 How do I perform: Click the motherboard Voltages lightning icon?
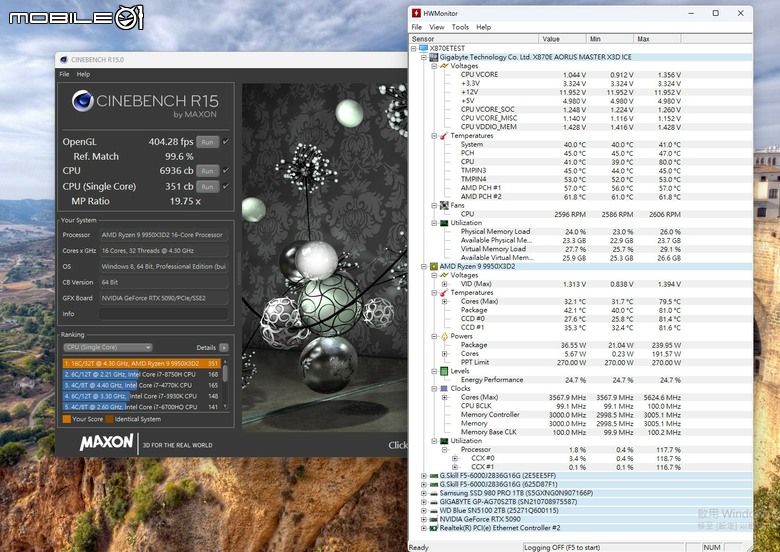444,66
